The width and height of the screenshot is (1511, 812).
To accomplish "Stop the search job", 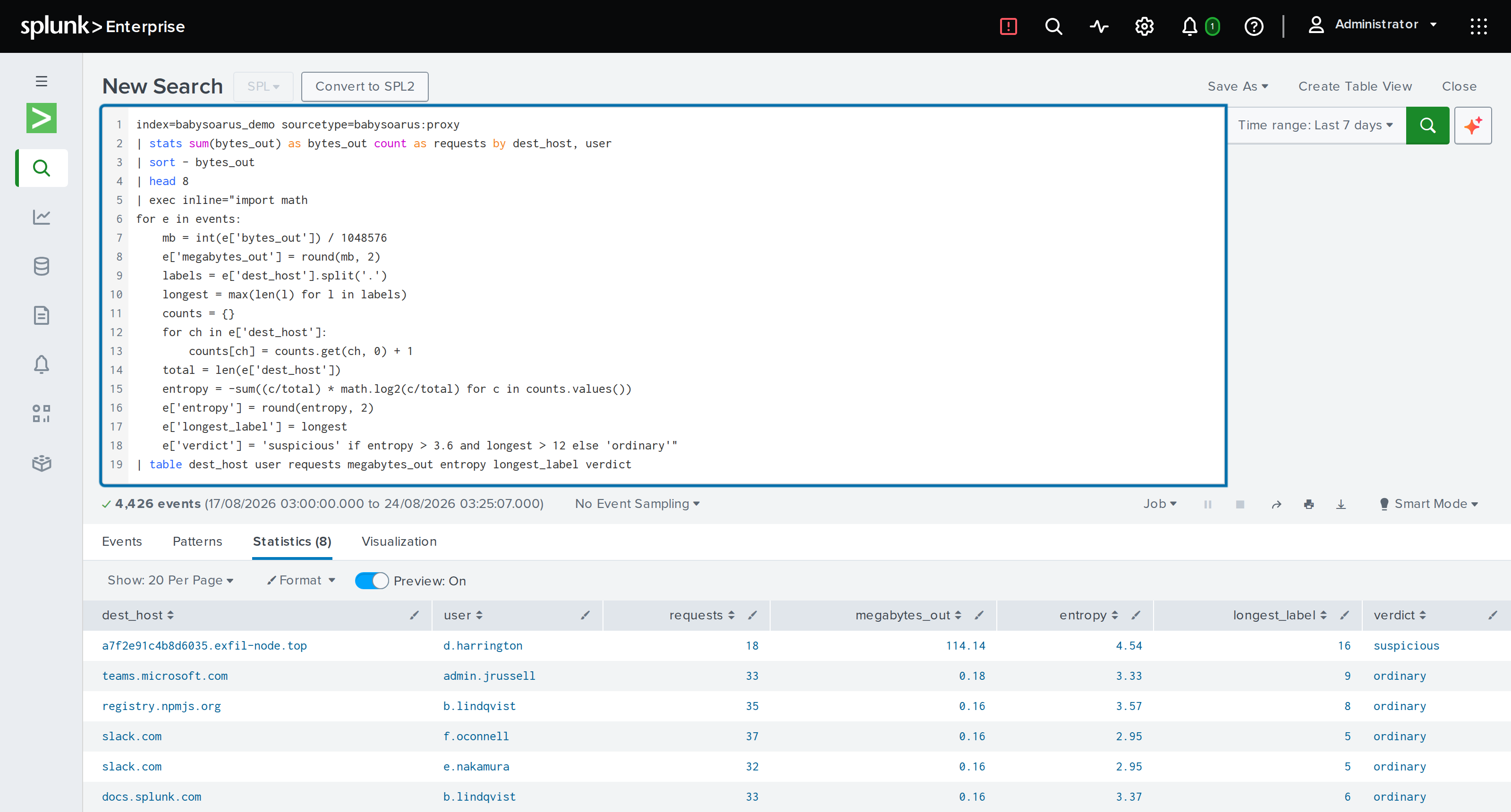I will click(x=1240, y=504).
